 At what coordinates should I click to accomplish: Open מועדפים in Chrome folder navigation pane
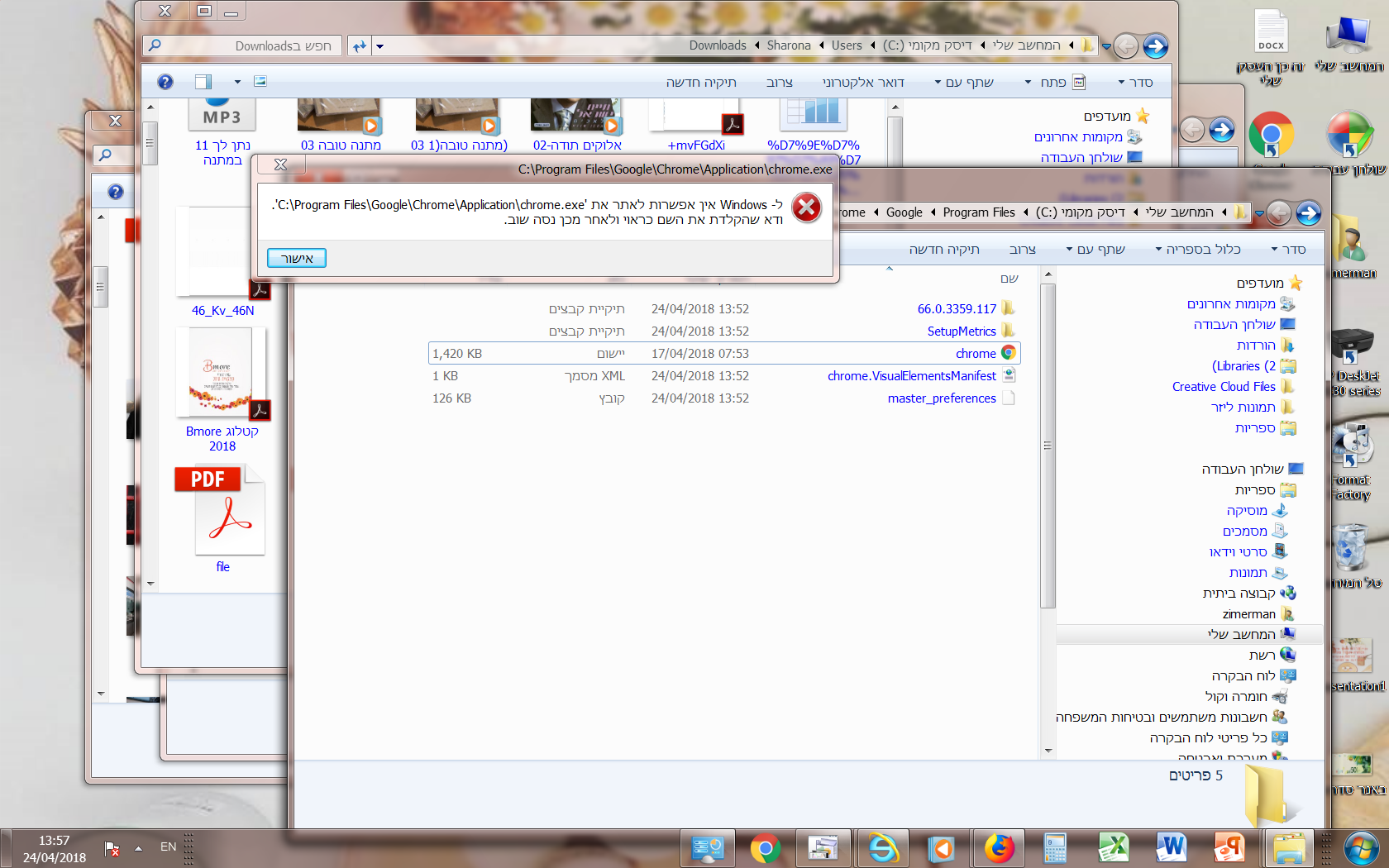coord(1269,283)
